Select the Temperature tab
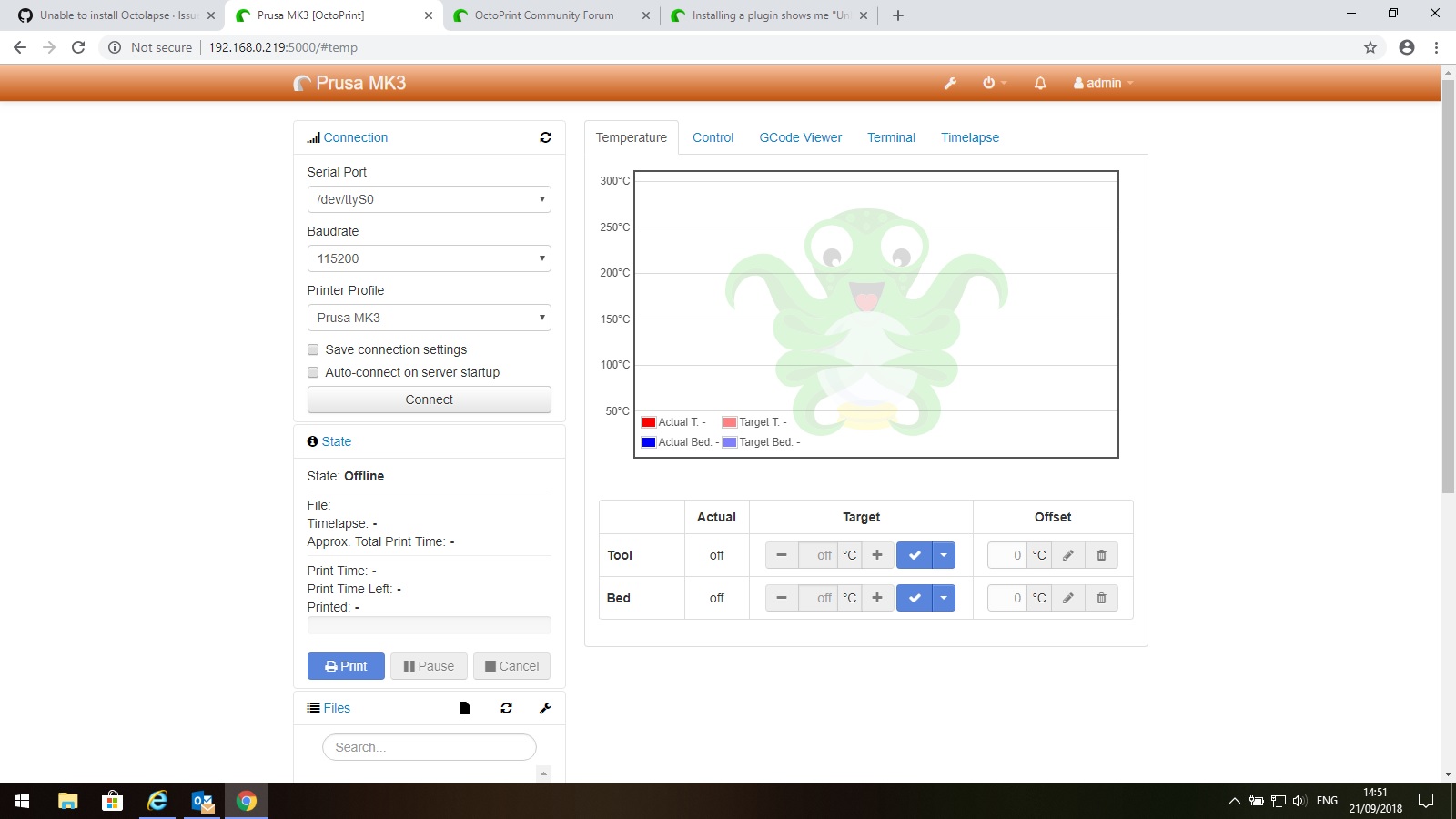 tap(632, 137)
